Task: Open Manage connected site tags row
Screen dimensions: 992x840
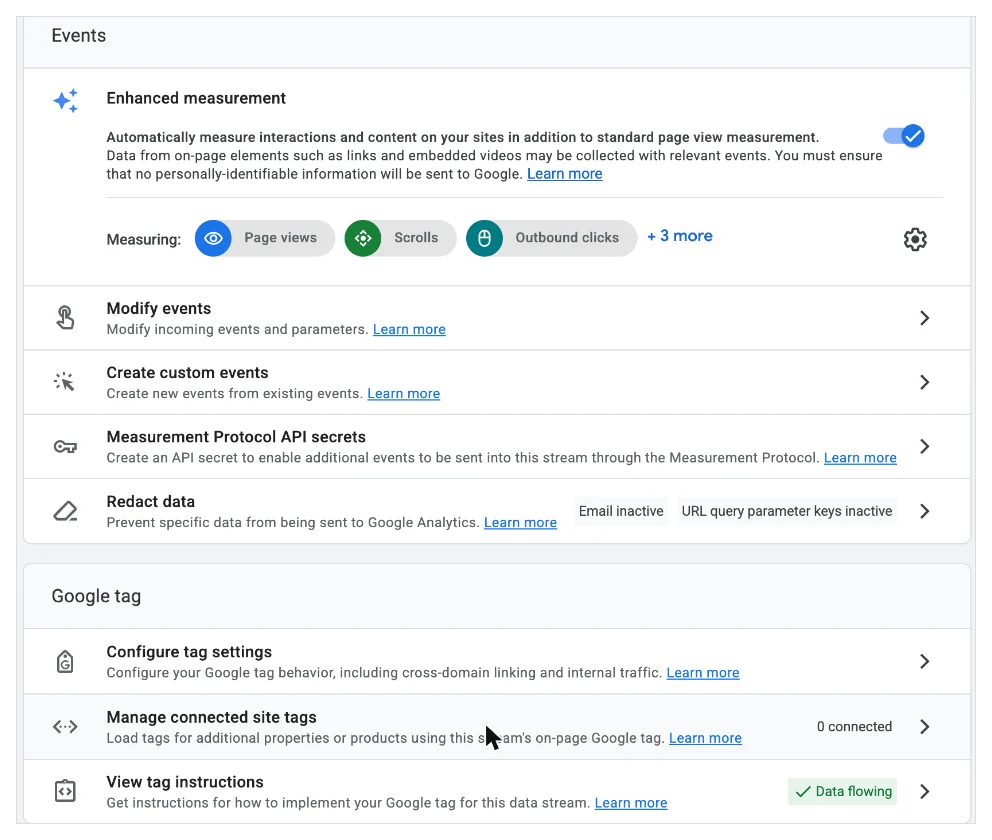Action: (x=497, y=727)
